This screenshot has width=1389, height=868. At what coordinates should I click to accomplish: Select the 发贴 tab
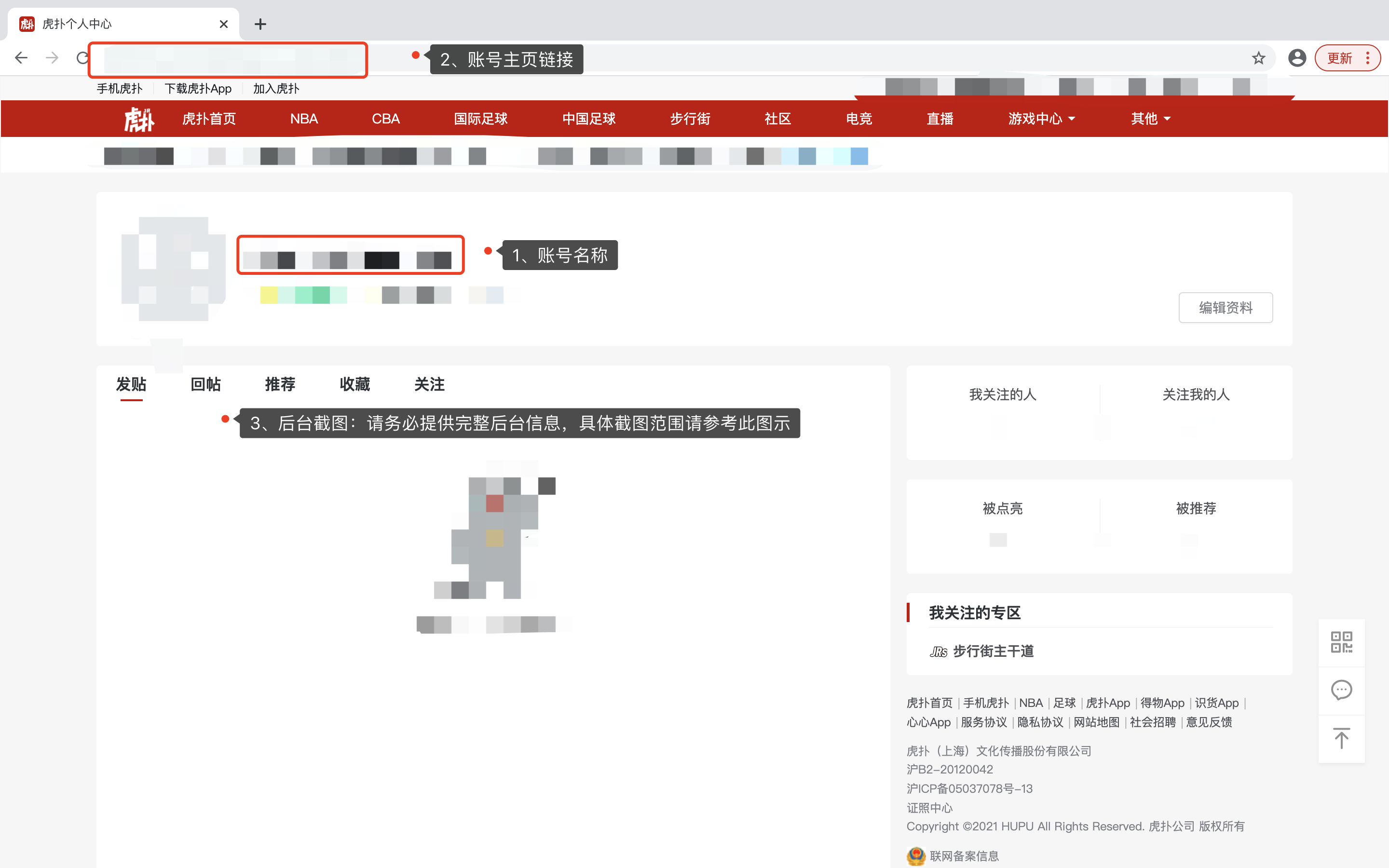[x=131, y=384]
